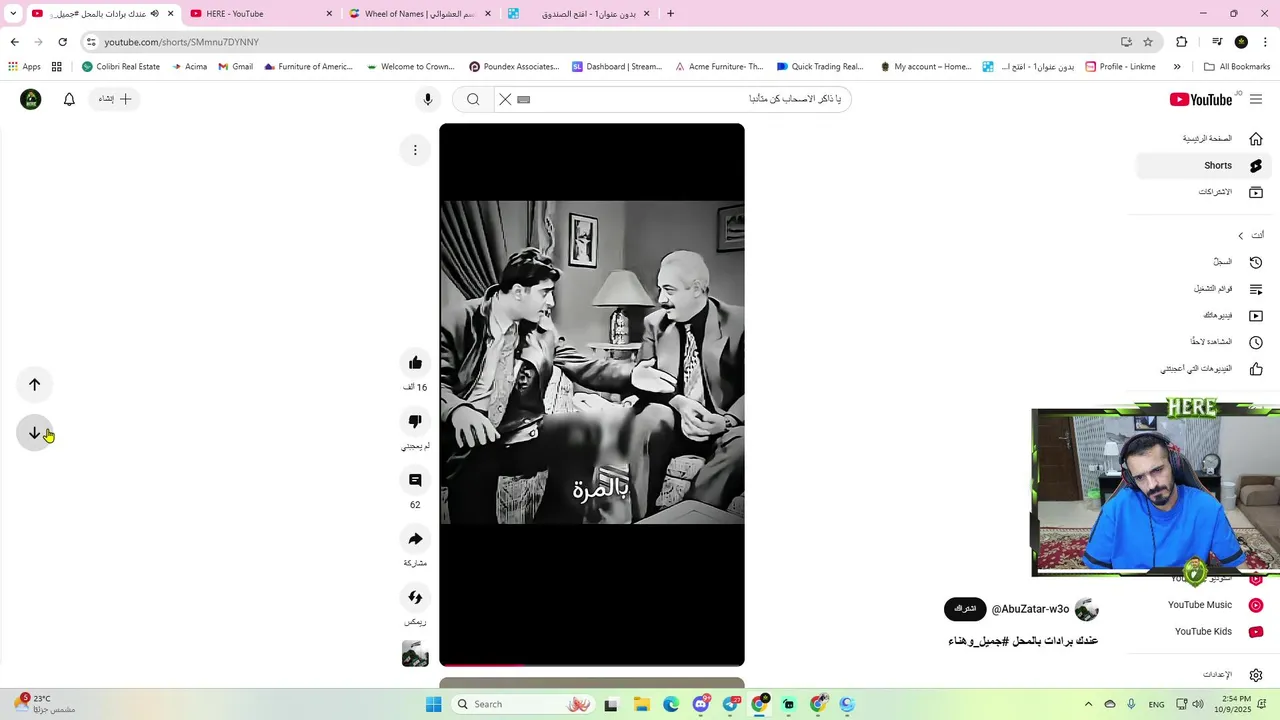1280x720 pixels.
Task: Open Playlists (قوائم التشغيل) in sidebar
Action: pyautogui.click(x=1204, y=289)
